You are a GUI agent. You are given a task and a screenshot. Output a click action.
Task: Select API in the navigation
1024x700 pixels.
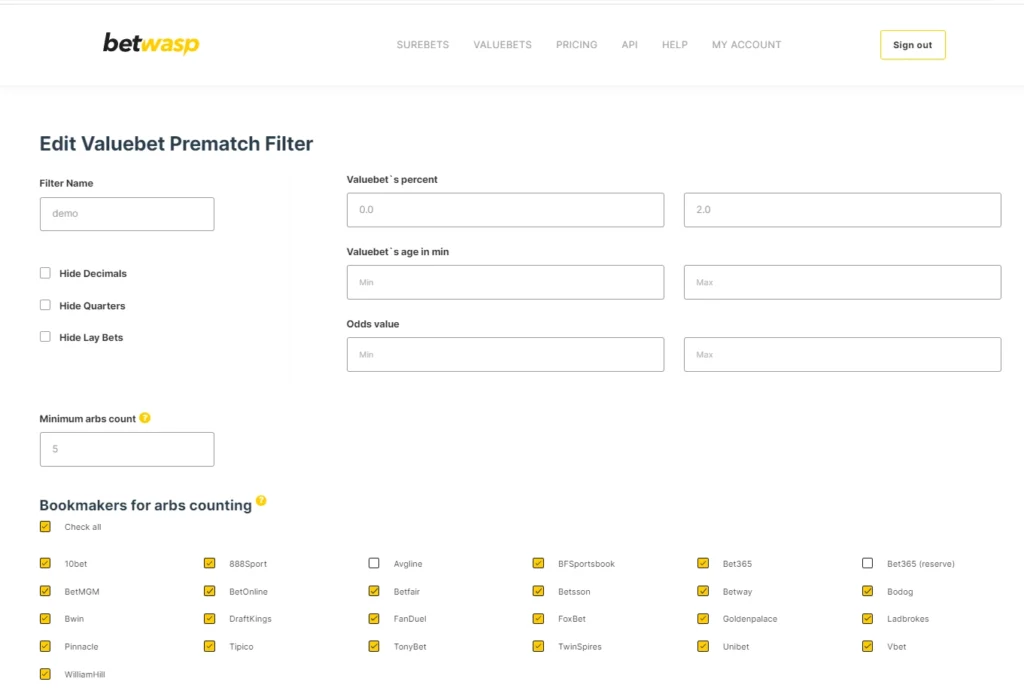pyautogui.click(x=630, y=44)
